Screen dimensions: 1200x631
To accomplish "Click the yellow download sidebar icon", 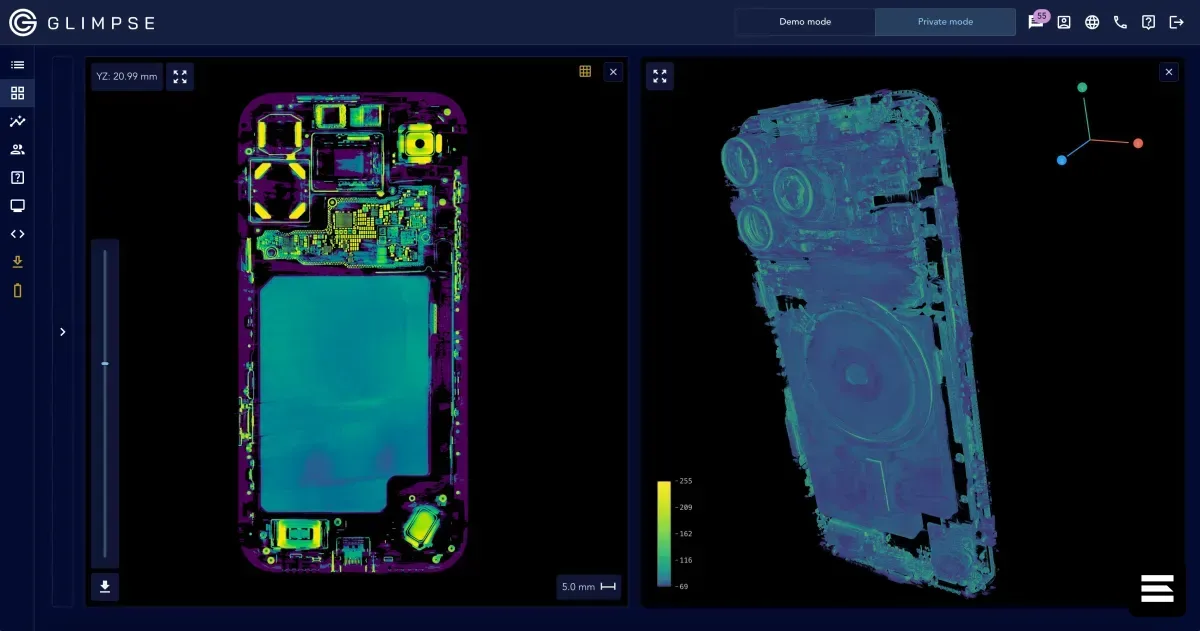I will (x=17, y=262).
